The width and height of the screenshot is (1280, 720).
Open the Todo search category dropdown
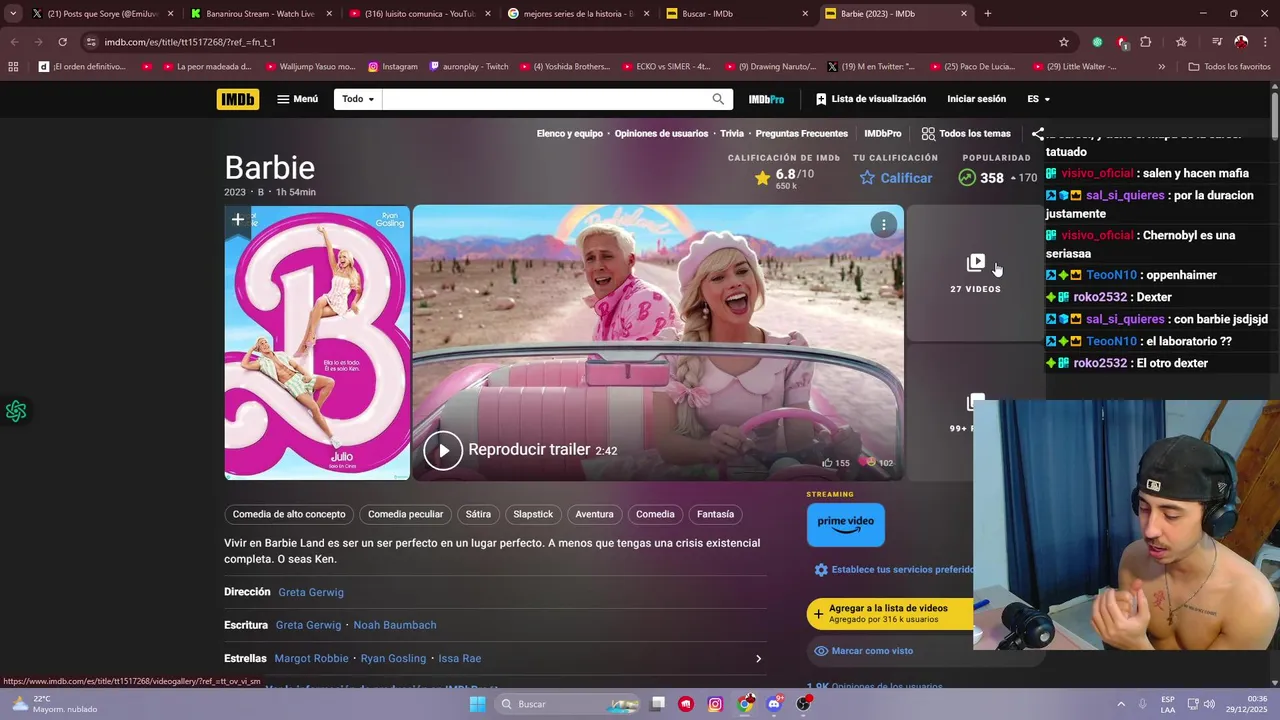[357, 99]
